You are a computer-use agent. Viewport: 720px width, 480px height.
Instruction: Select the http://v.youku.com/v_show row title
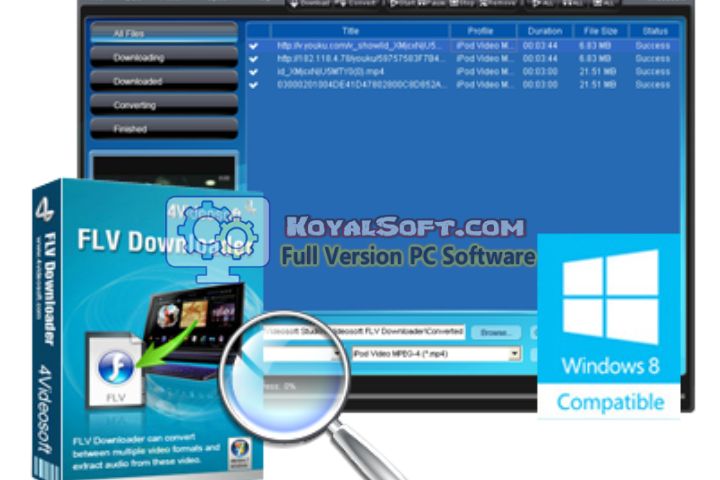click(x=360, y=46)
